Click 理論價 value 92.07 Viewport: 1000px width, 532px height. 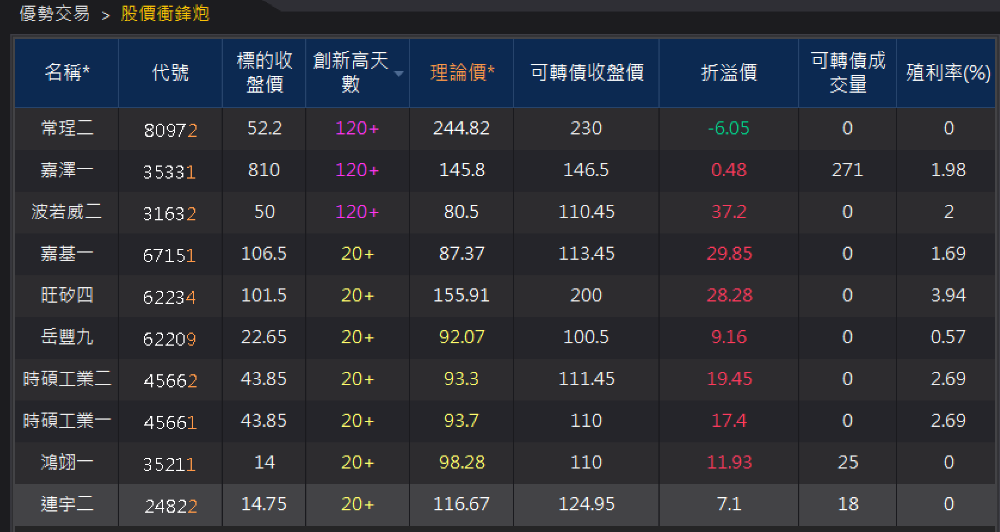[462, 337]
